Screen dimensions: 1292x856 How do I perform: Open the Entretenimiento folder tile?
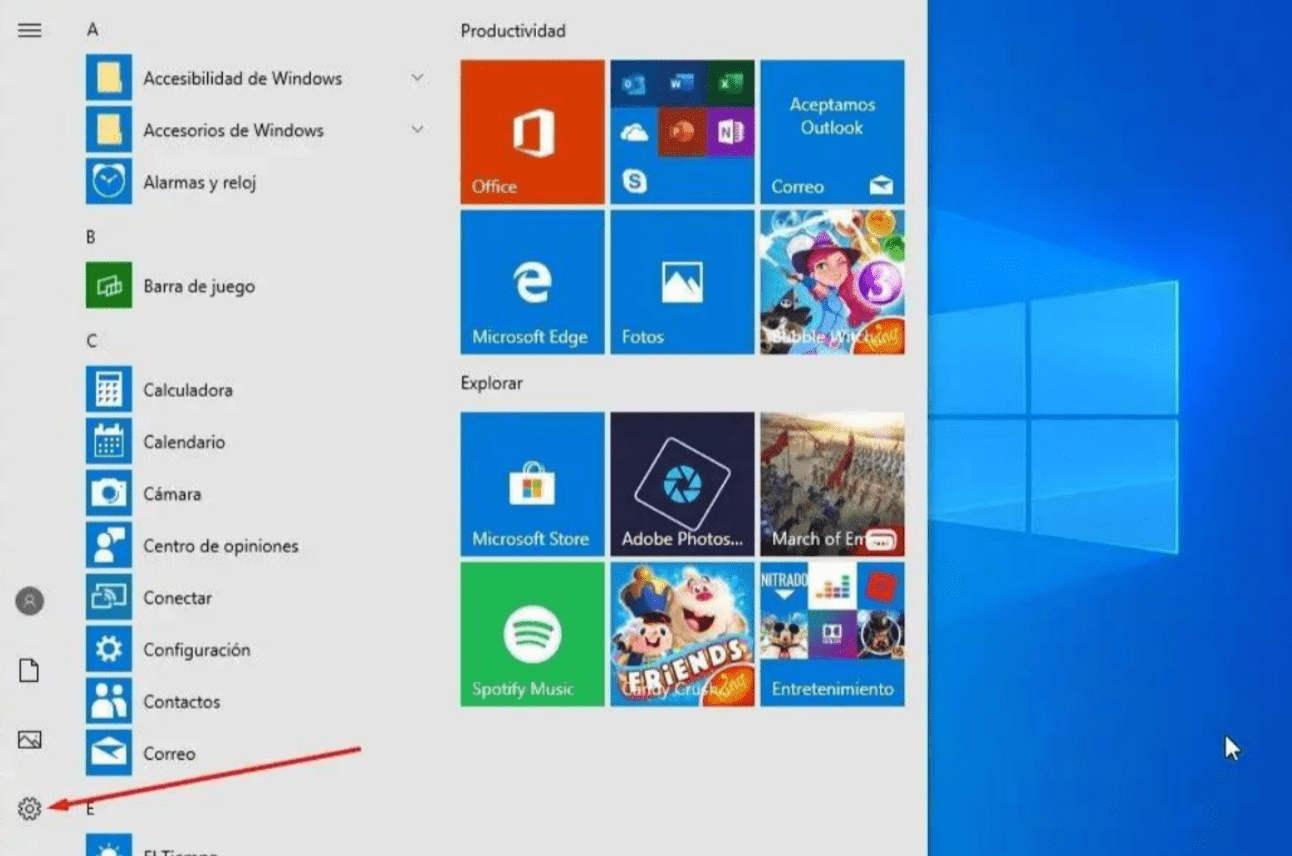click(832, 634)
